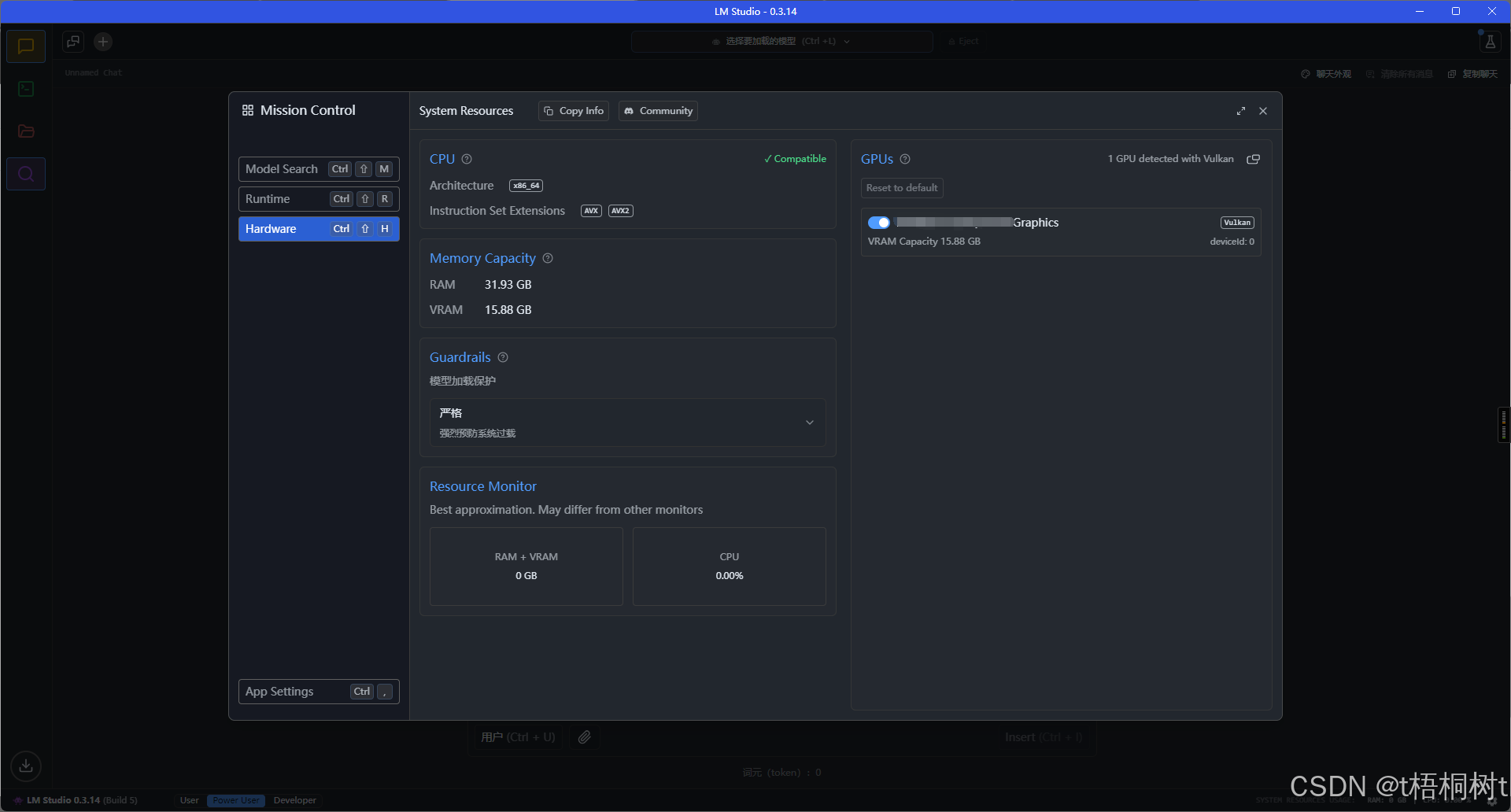Click the AVX2 extension badge
The width and height of the screenshot is (1511, 812).
click(621, 211)
